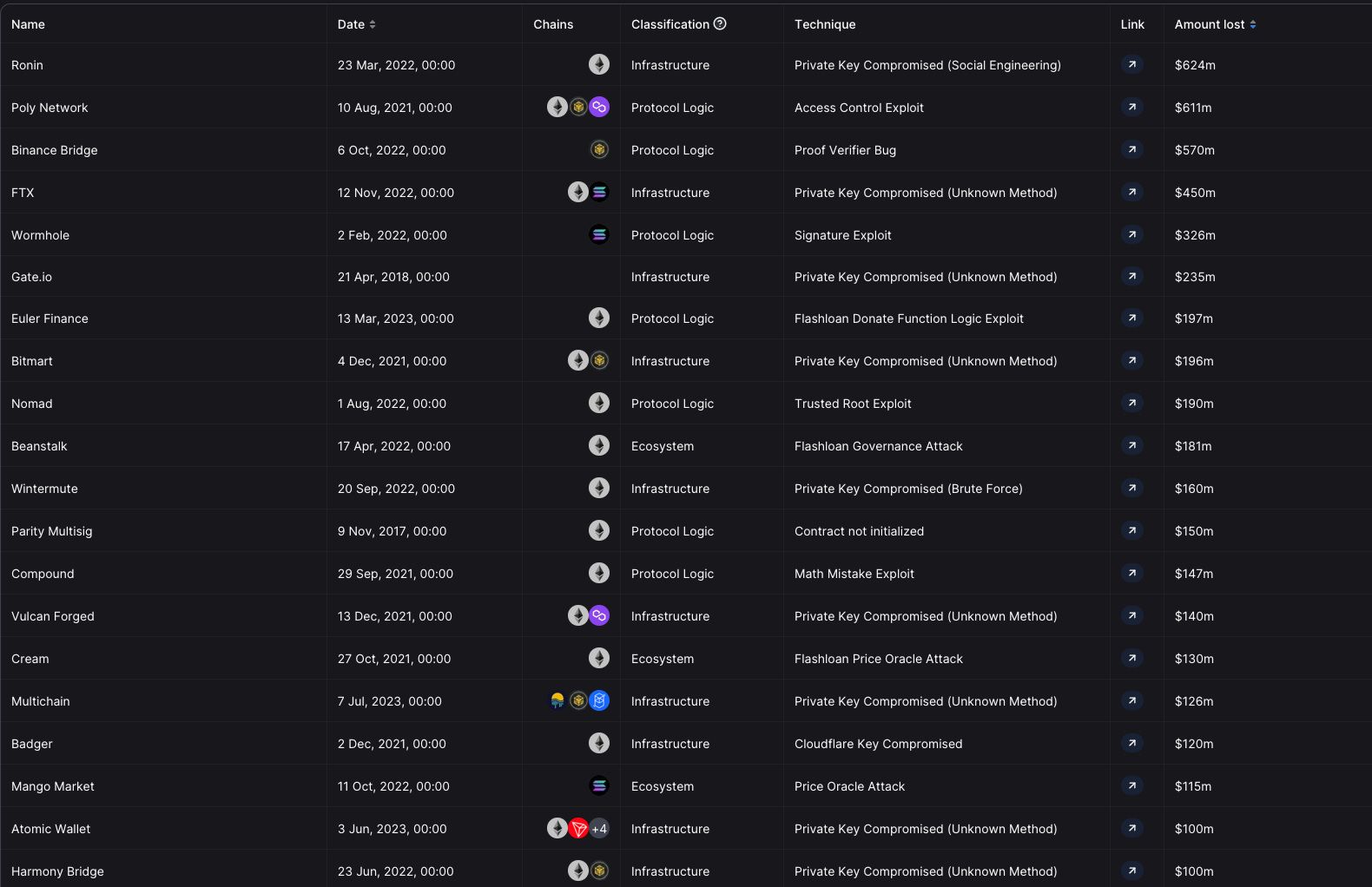Open the Wintermute external link arrow

tap(1131, 489)
